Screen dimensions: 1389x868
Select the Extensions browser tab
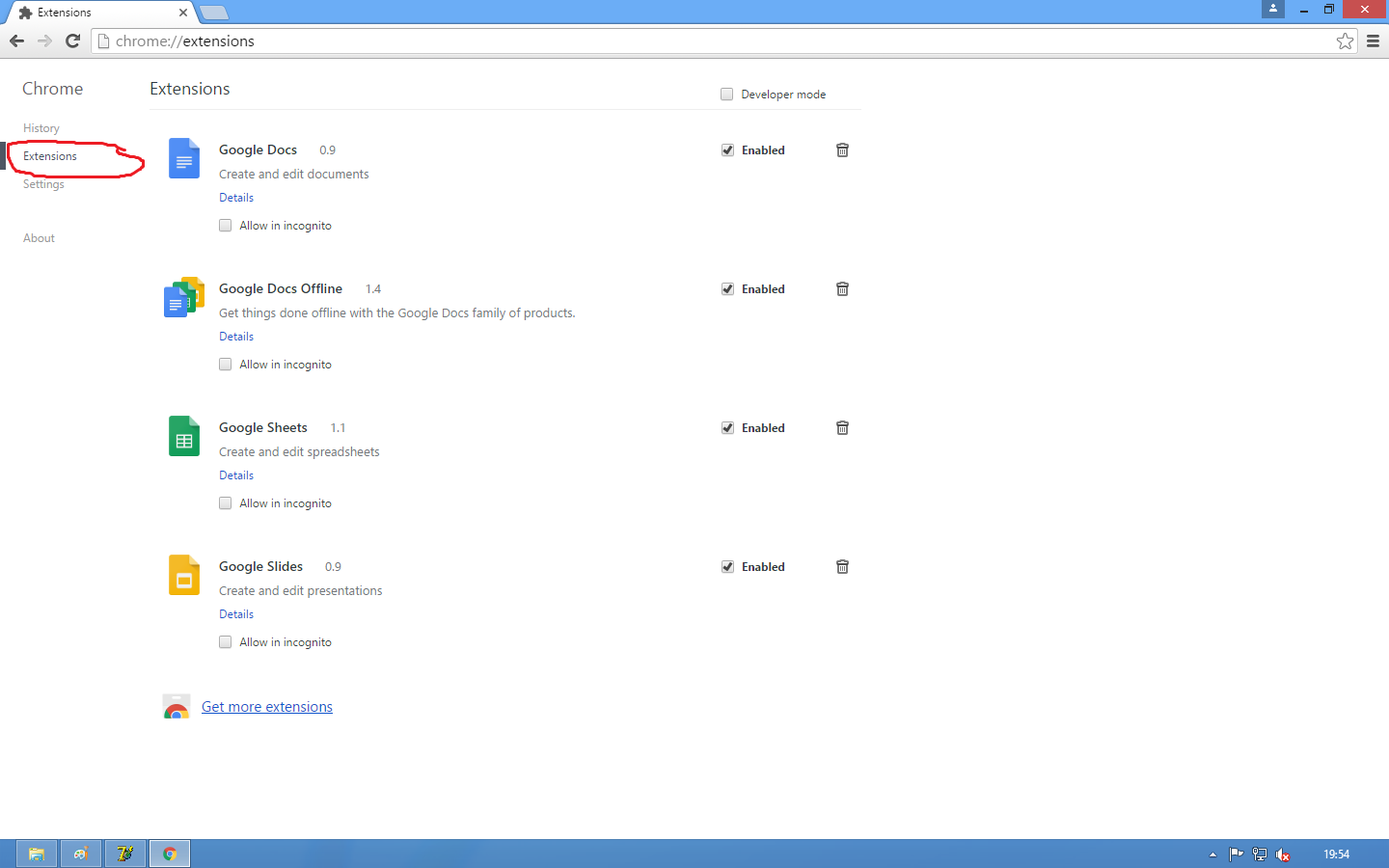tap(101, 13)
